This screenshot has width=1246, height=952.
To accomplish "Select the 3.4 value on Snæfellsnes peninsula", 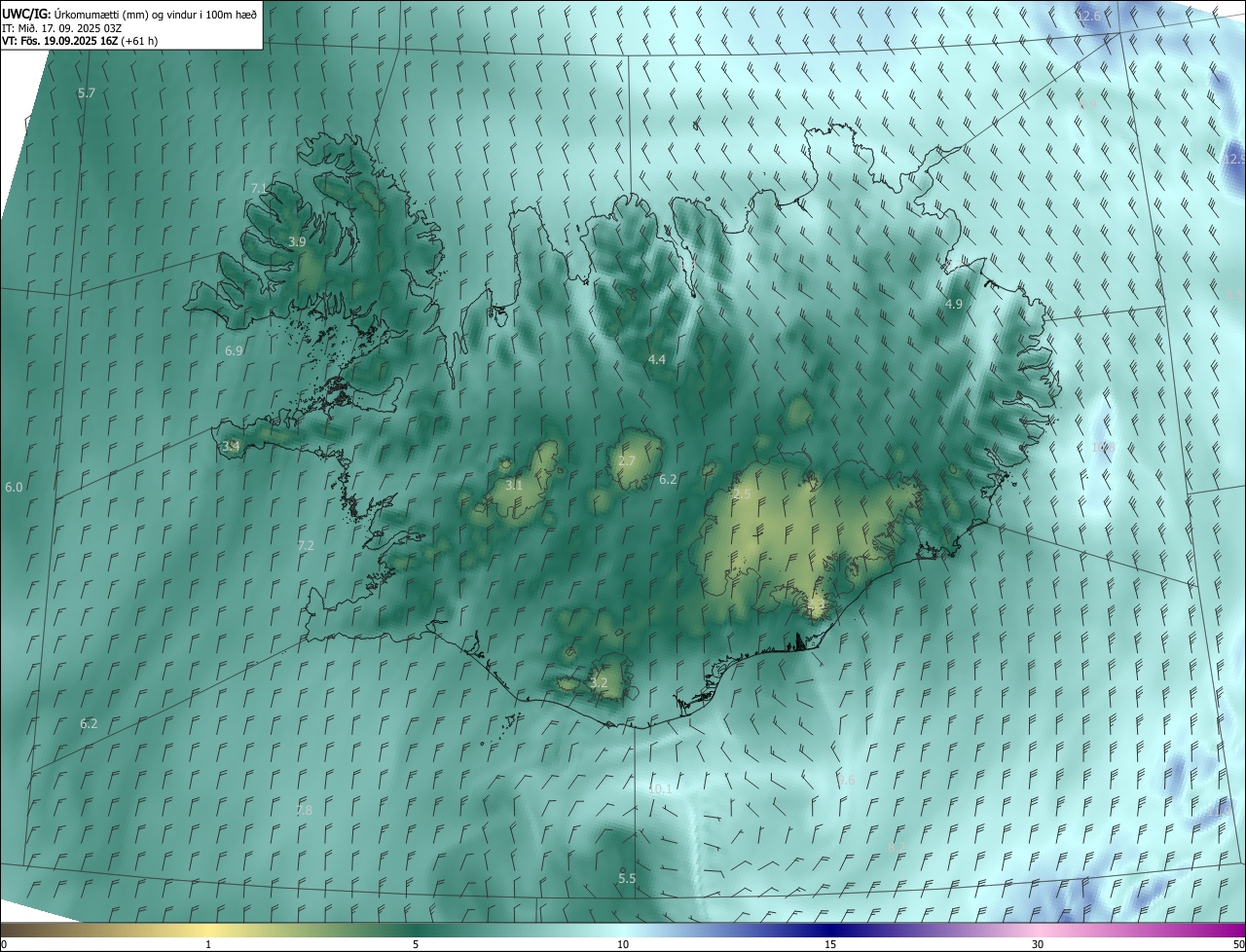I will pyautogui.click(x=231, y=446).
